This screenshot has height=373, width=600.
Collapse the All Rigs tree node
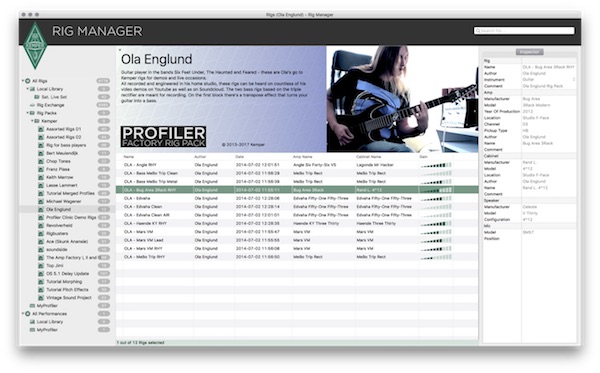click(x=23, y=81)
